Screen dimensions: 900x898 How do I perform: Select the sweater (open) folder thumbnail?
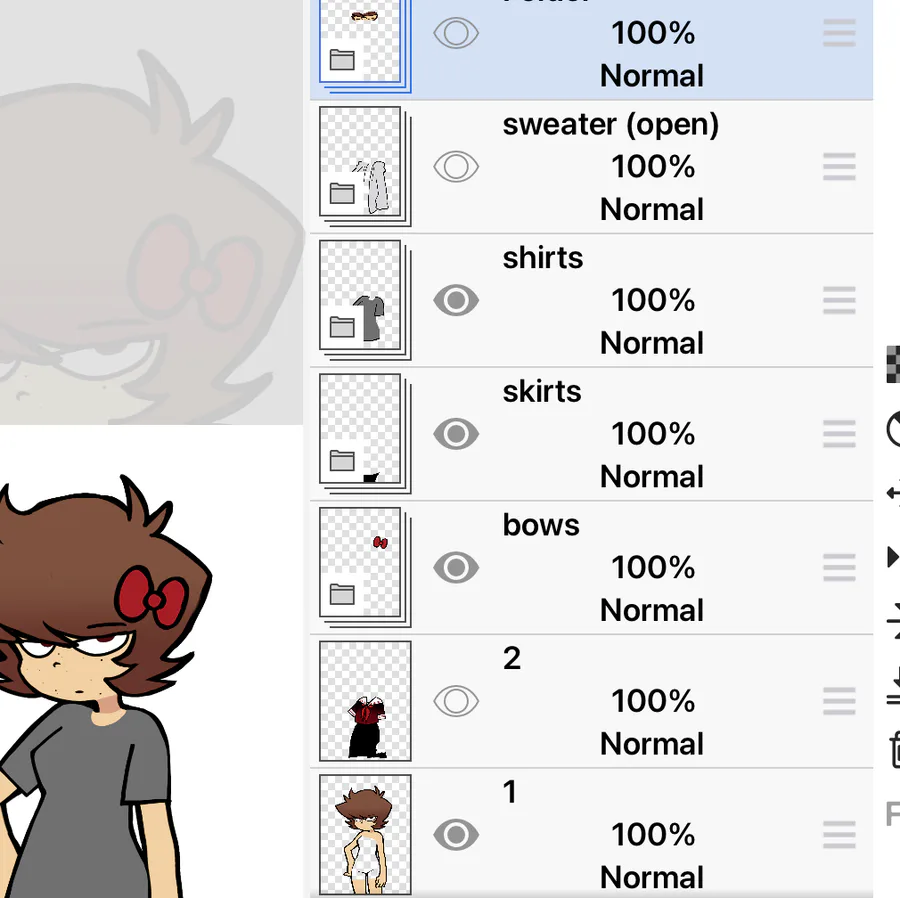(364, 166)
